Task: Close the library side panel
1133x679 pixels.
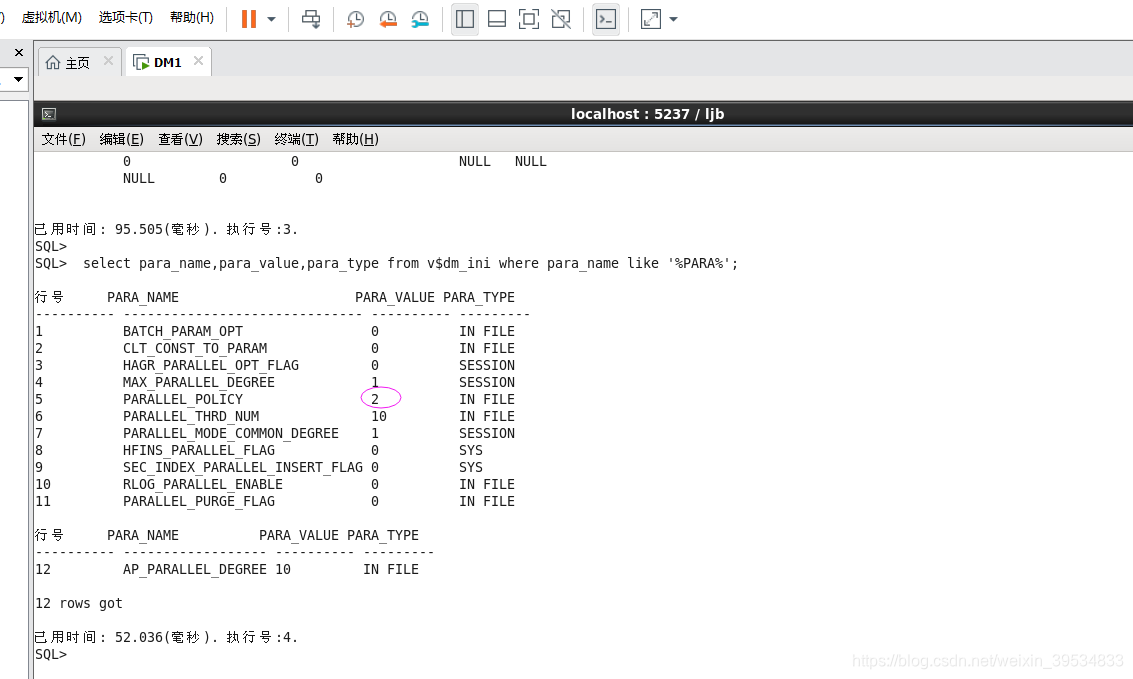Action: click(x=20, y=52)
